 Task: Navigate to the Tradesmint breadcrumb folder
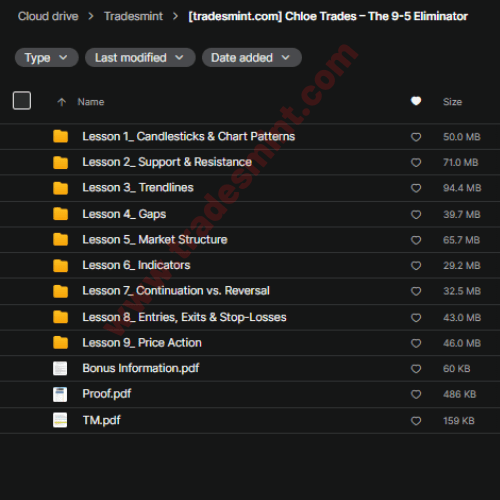(x=133, y=16)
